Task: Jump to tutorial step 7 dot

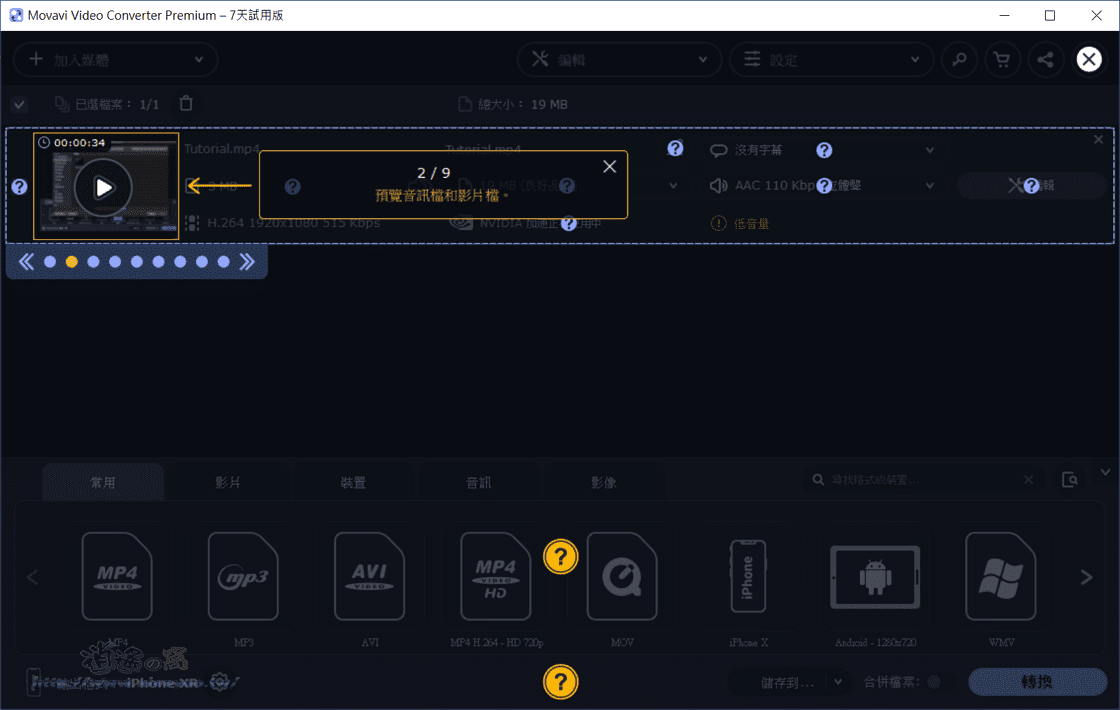Action: pyautogui.click(x=180, y=262)
